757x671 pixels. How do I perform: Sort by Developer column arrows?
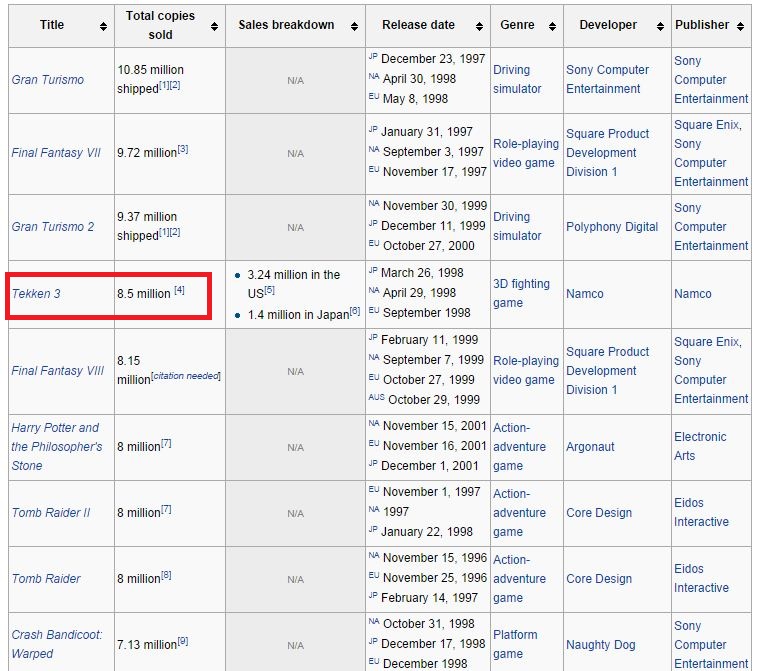click(660, 27)
